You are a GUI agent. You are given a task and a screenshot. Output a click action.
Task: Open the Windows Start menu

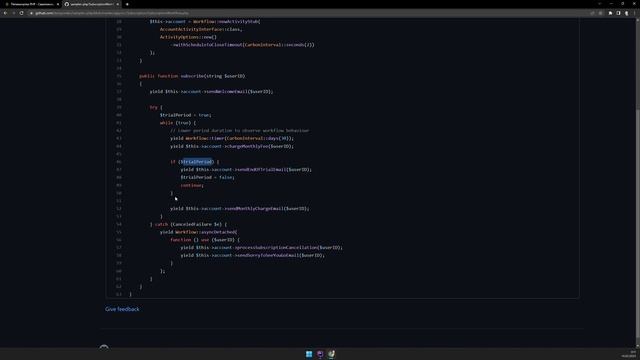(309, 354)
